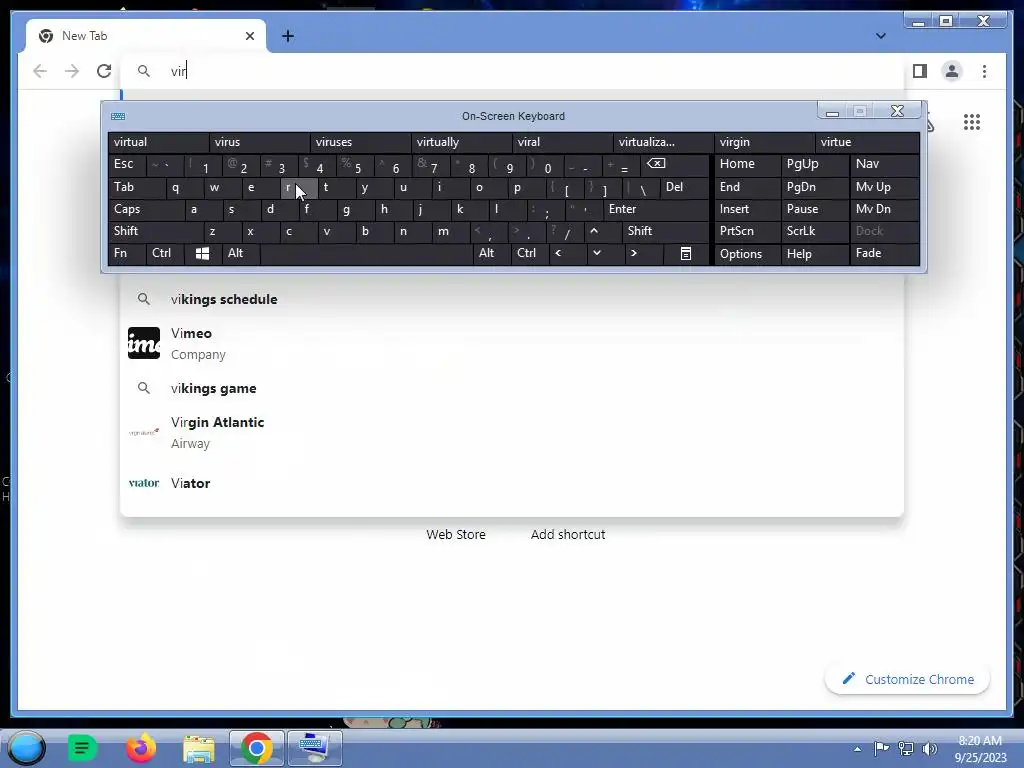Choose 'virtual' word prediction
The height and width of the screenshot is (768, 1024).
[159, 142]
